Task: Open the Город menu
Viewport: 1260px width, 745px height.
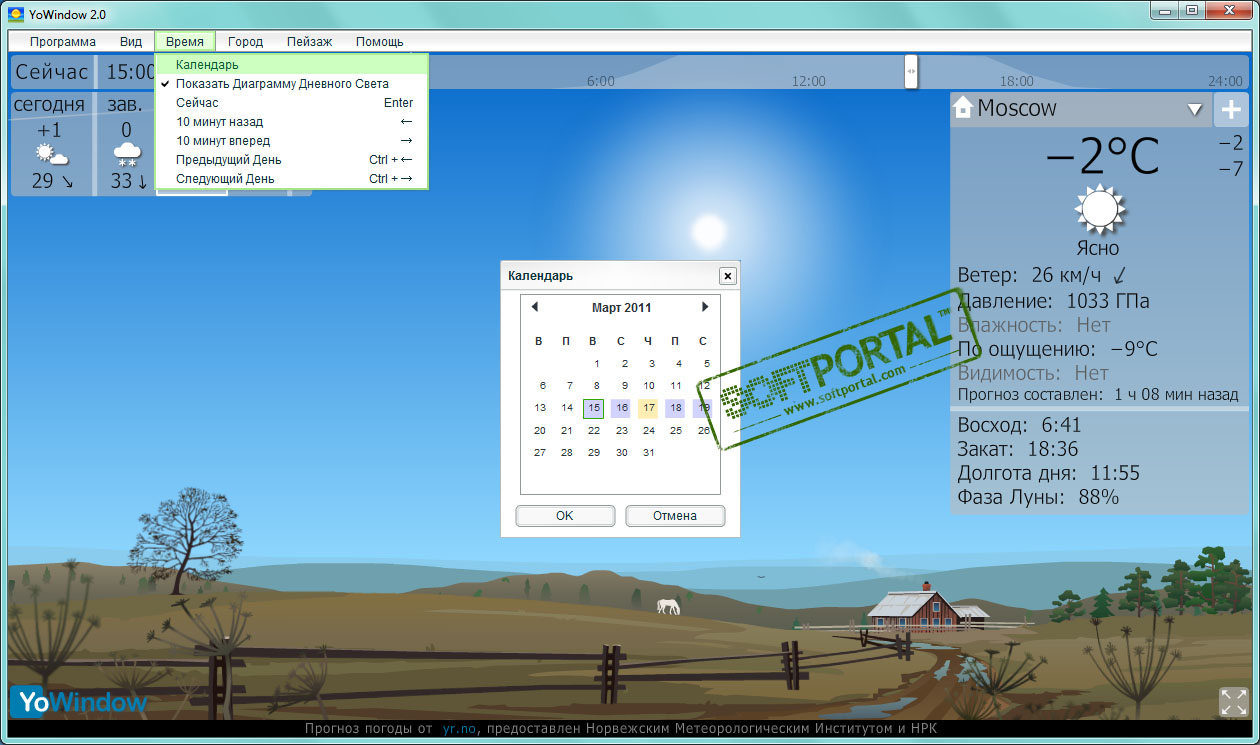Action: tap(245, 42)
